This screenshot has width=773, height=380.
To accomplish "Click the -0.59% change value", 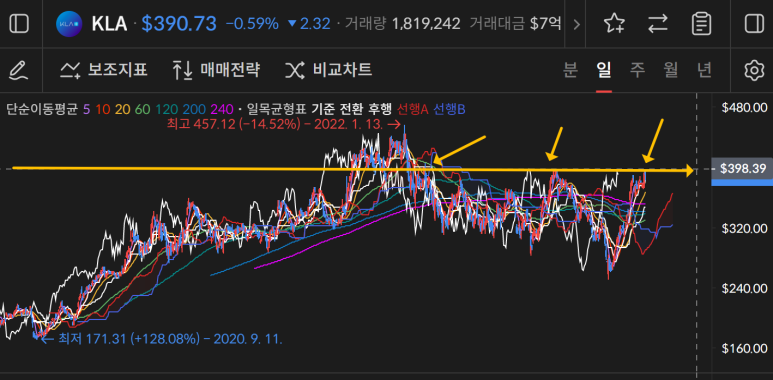I will pyautogui.click(x=252, y=24).
